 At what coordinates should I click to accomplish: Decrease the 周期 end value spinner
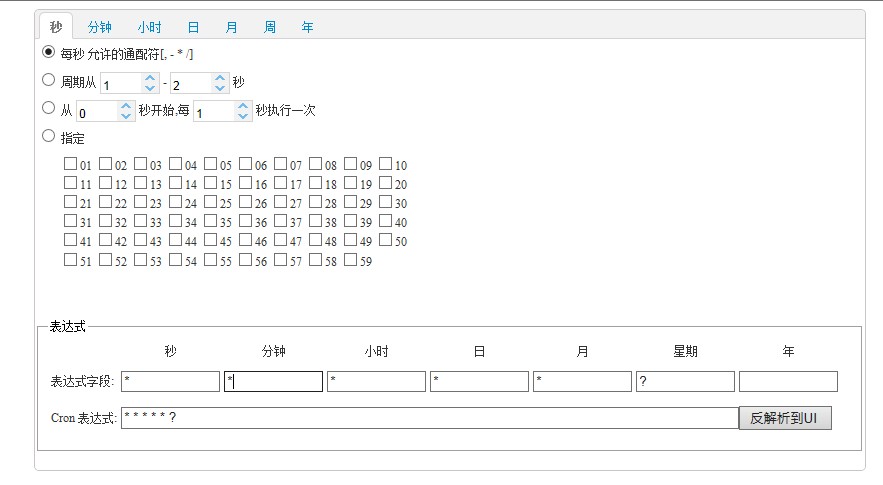pyautogui.click(x=220, y=88)
